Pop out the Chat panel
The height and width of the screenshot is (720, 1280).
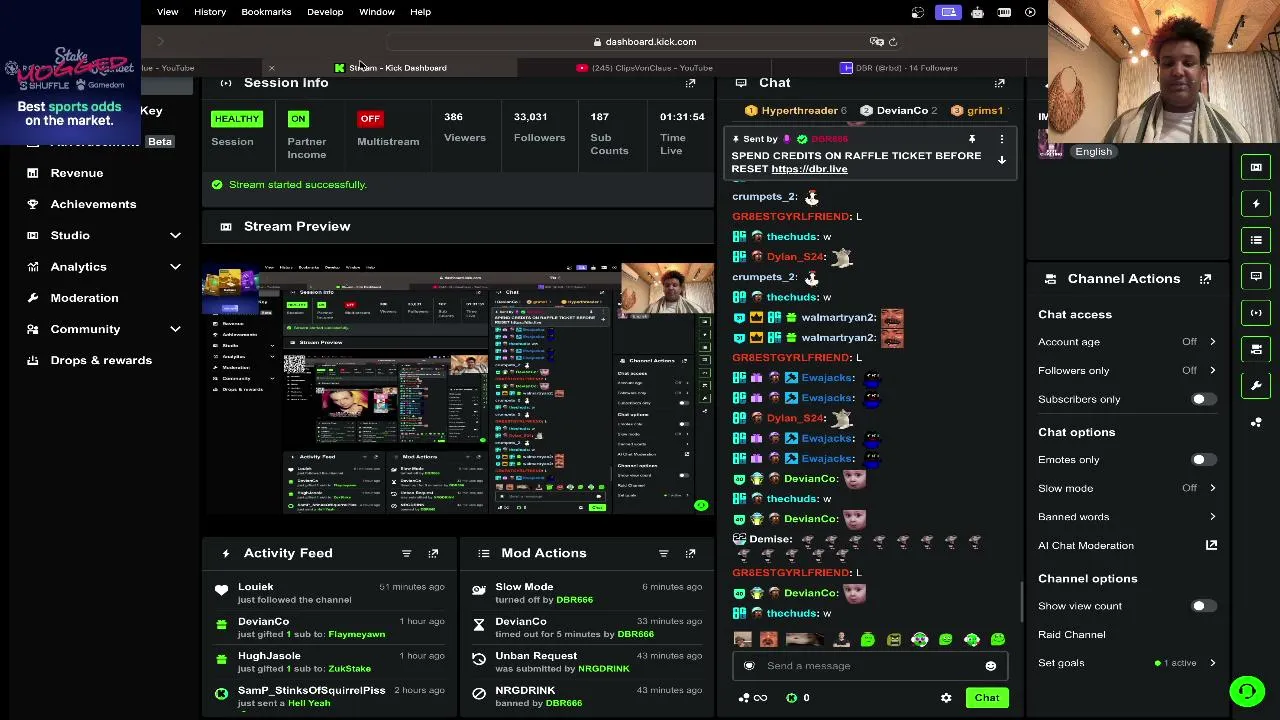pyautogui.click(x=999, y=83)
